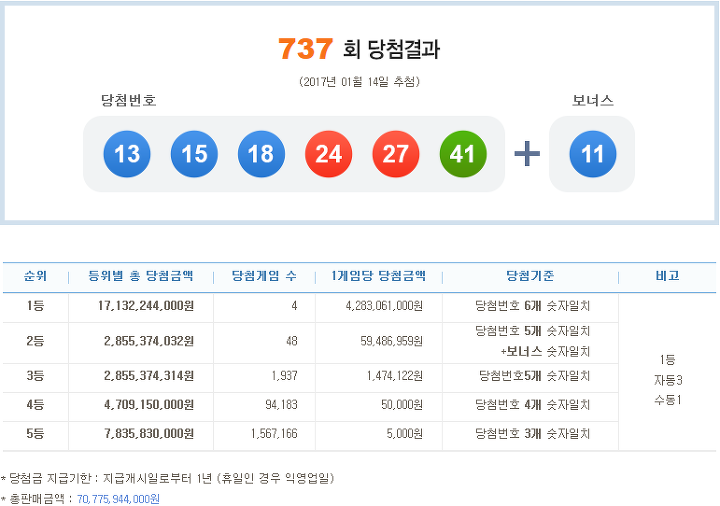
Task: Click the winning game count 1,567,166
Action: (x=274, y=434)
